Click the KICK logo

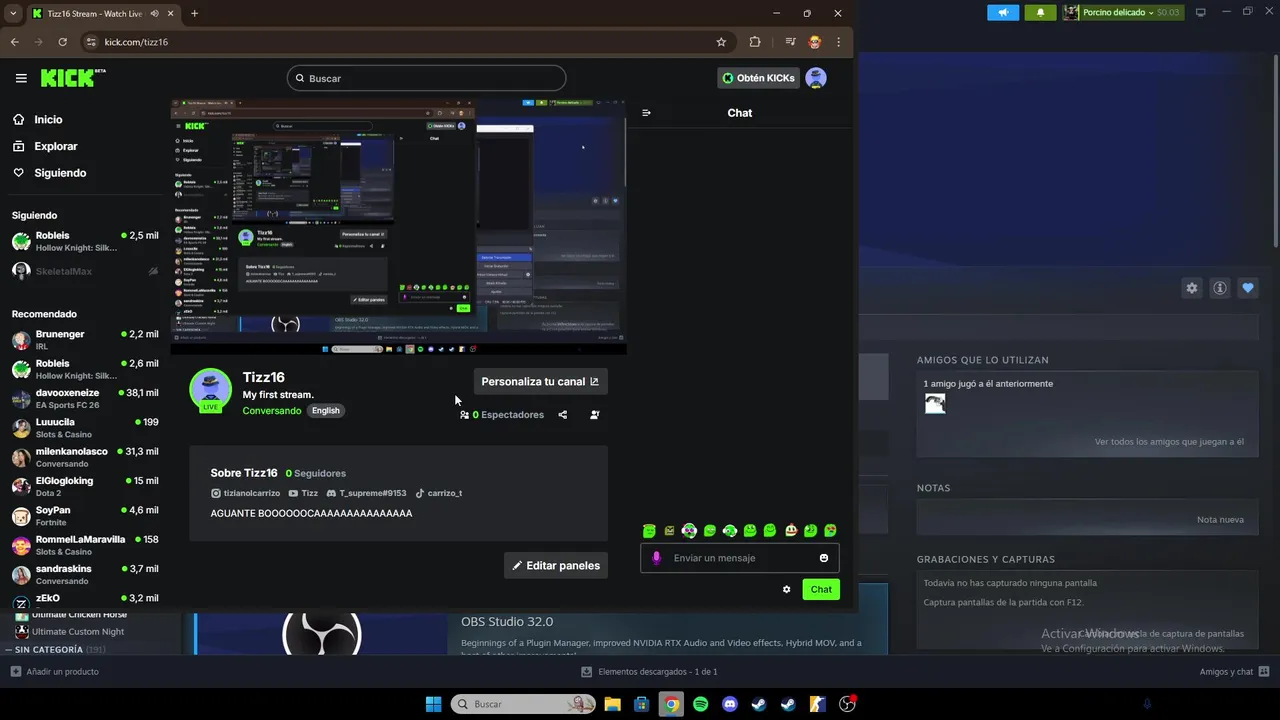click(x=73, y=78)
